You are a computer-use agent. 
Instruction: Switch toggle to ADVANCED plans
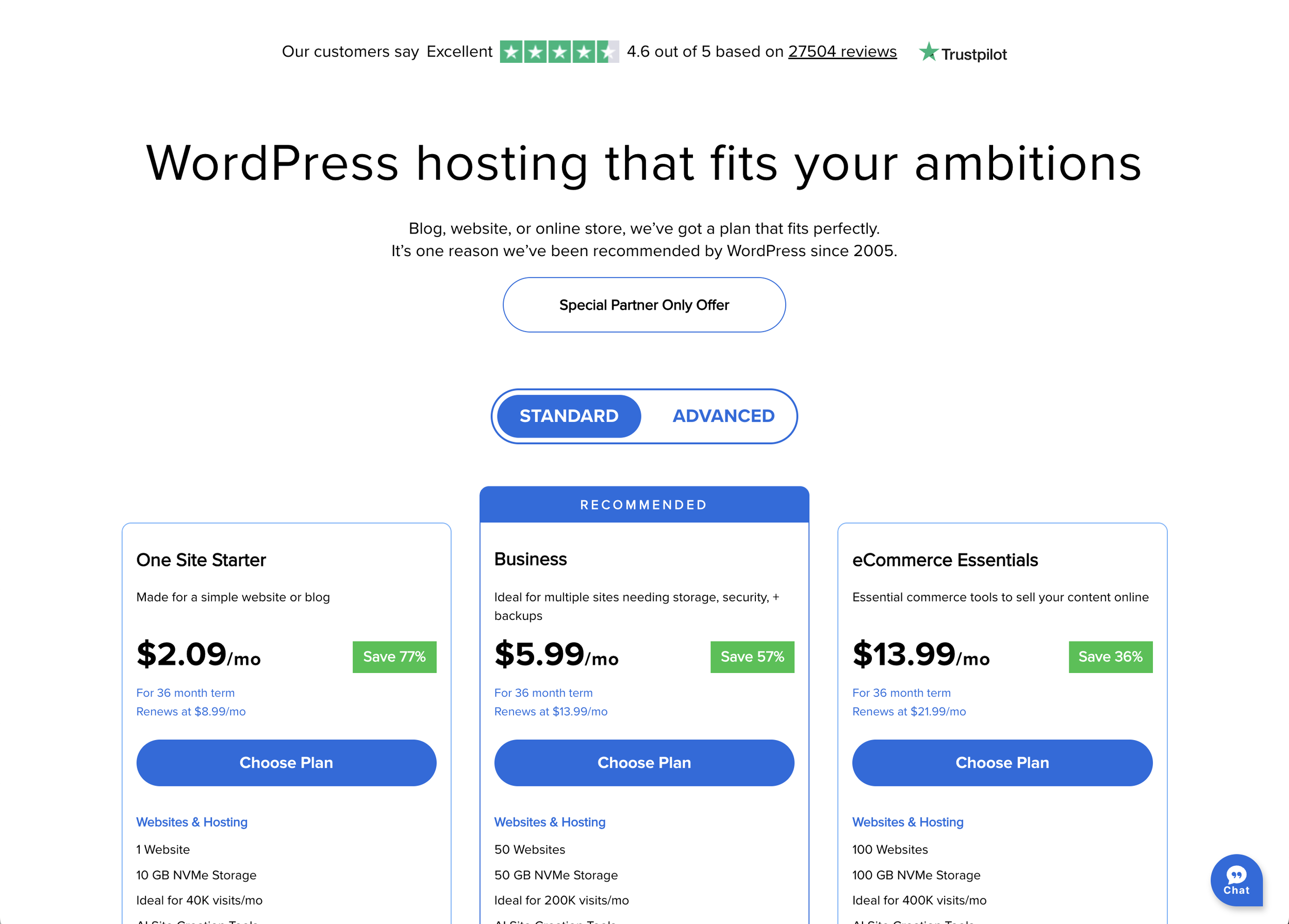[x=723, y=416]
